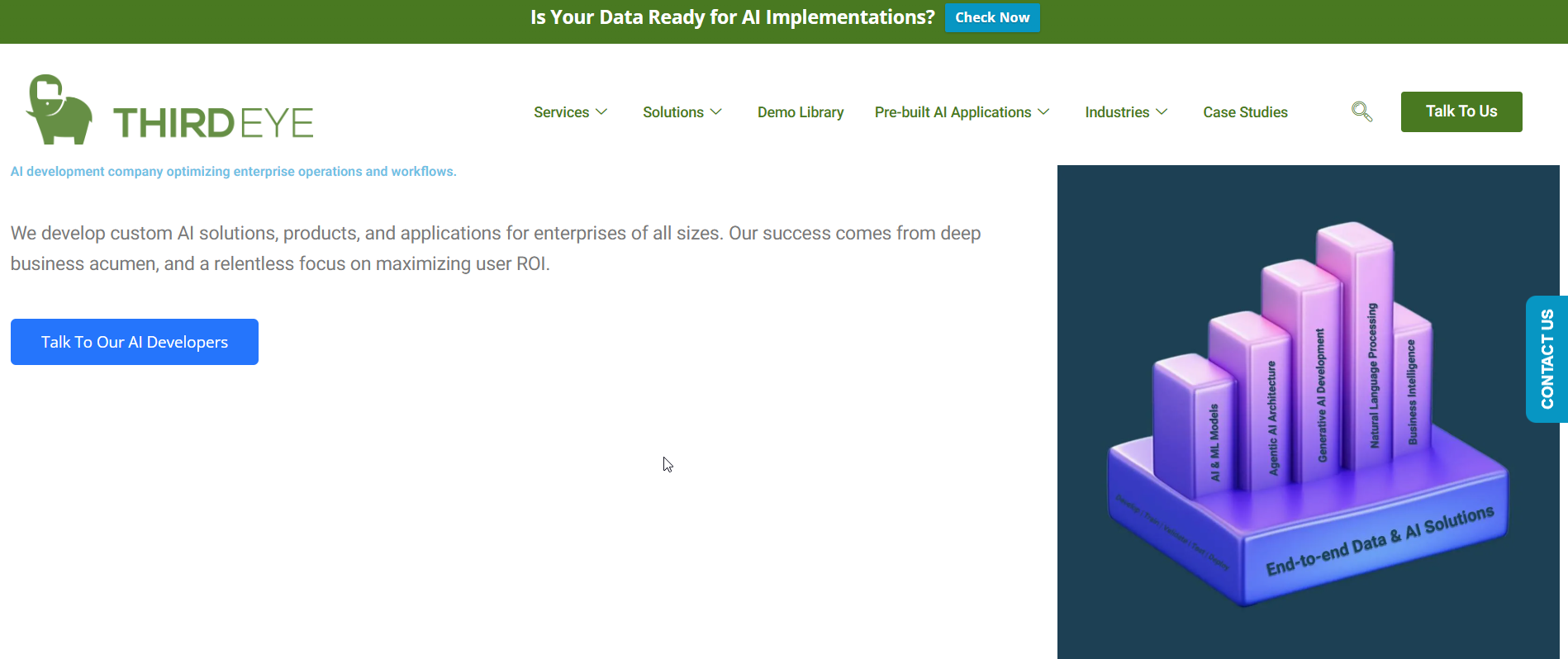Screen dimensions: 1568x659
Task: Open the Services menu item text
Action: point(561,112)
